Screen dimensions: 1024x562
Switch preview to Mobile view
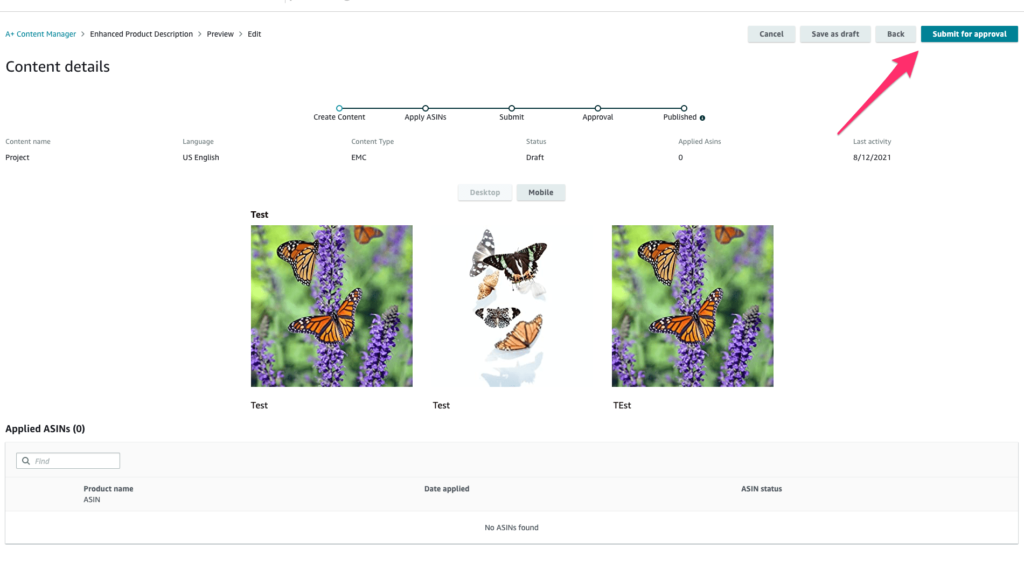click(x=541, y=193)
